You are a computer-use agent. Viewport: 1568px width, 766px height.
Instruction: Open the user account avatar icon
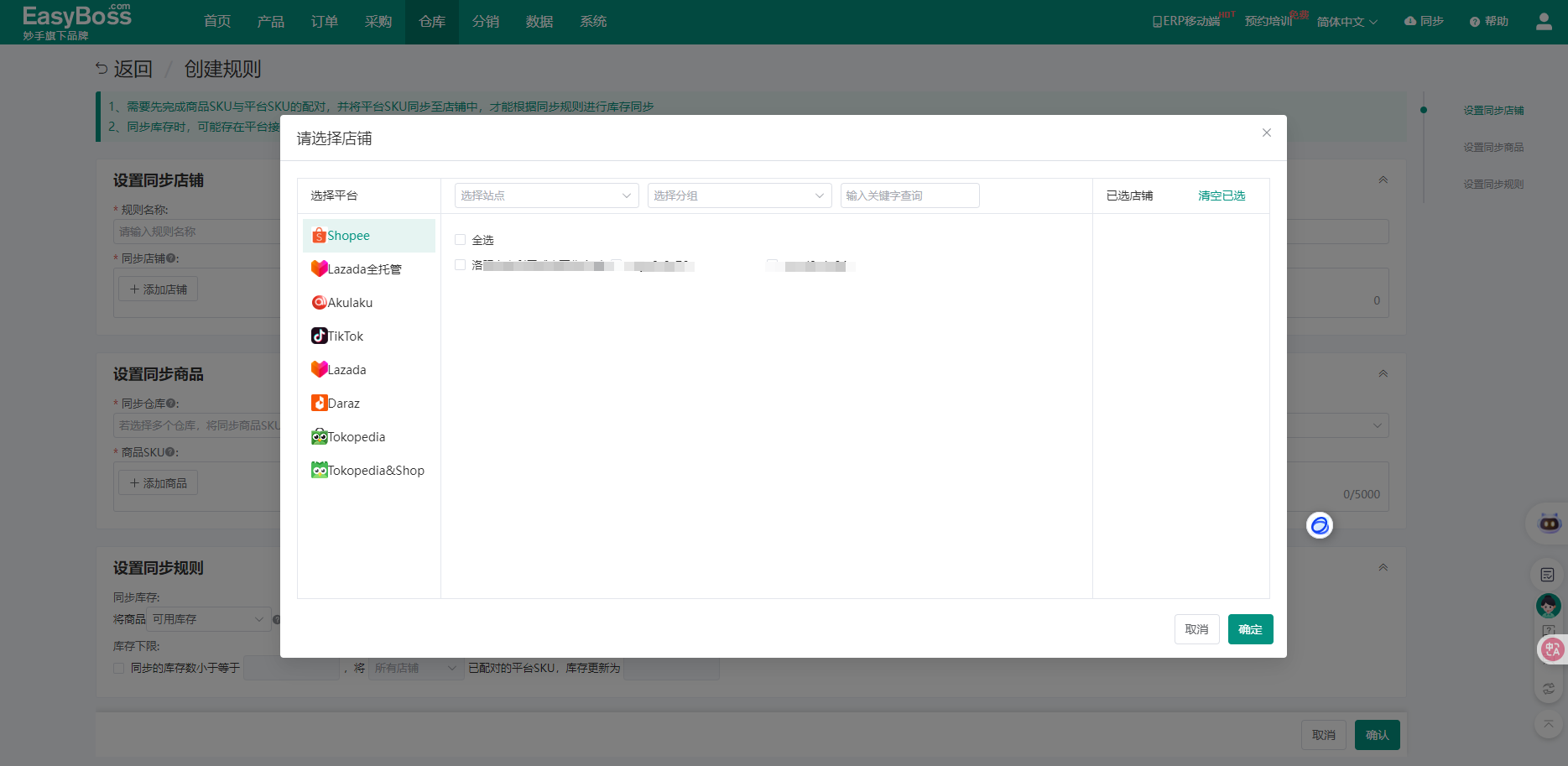click(x=1544, y=22)
